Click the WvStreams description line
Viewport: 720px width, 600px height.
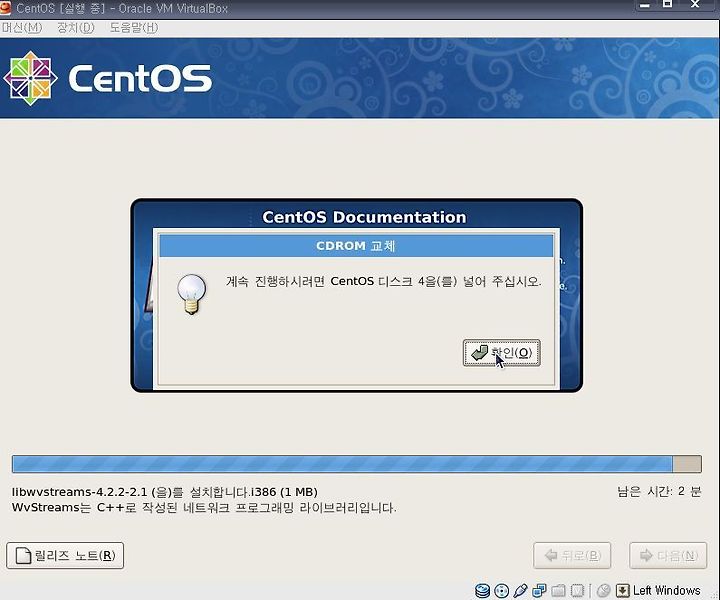(x=204, y=508)
